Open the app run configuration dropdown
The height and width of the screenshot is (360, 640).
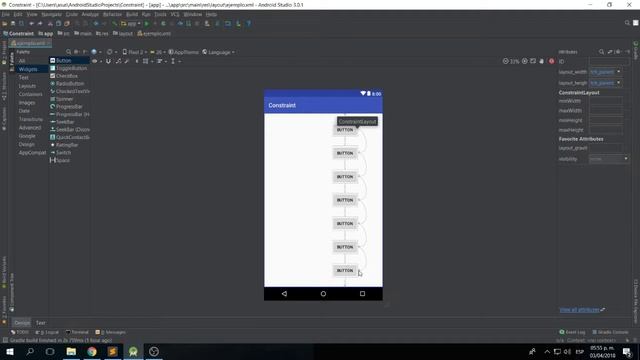(x=131, y=24)
